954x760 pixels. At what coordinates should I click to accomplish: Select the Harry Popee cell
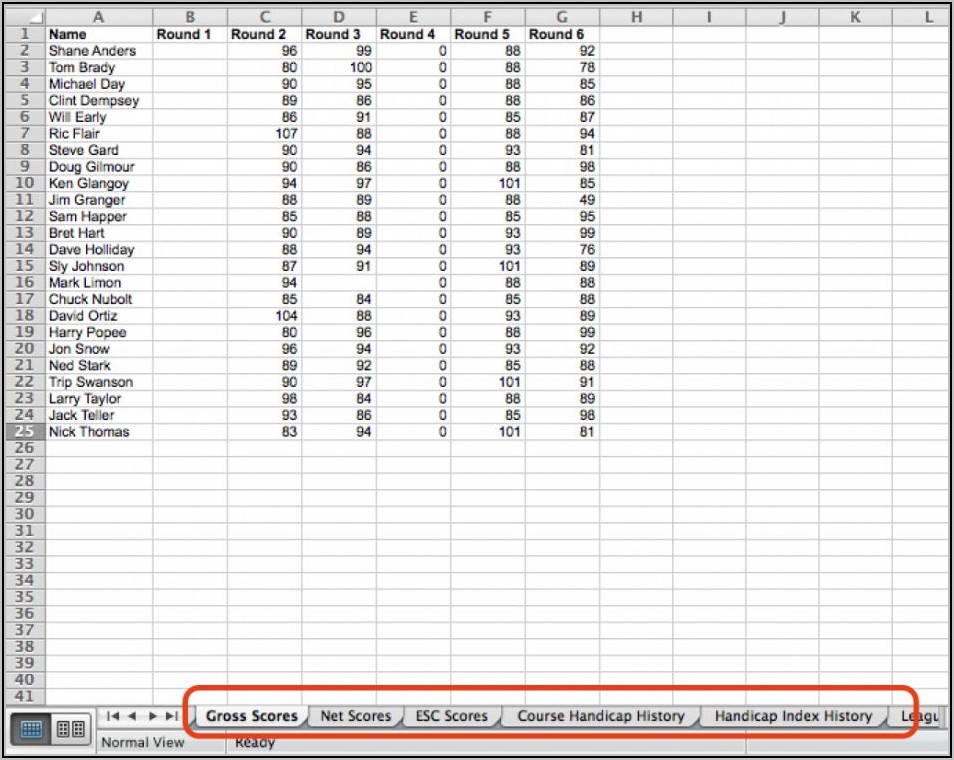pos(99,332)
